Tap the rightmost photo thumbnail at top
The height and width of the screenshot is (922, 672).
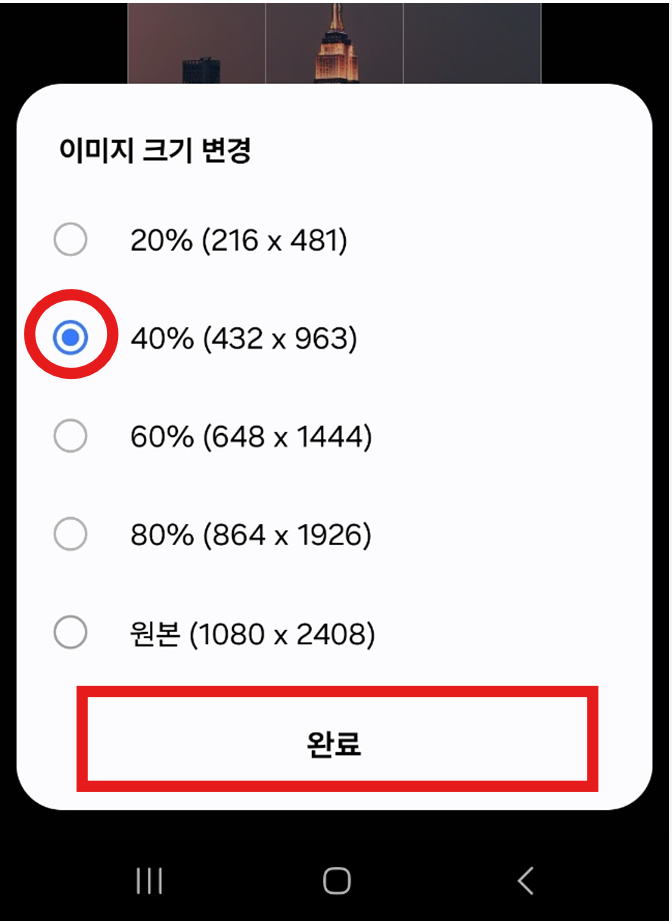point(474,40)
